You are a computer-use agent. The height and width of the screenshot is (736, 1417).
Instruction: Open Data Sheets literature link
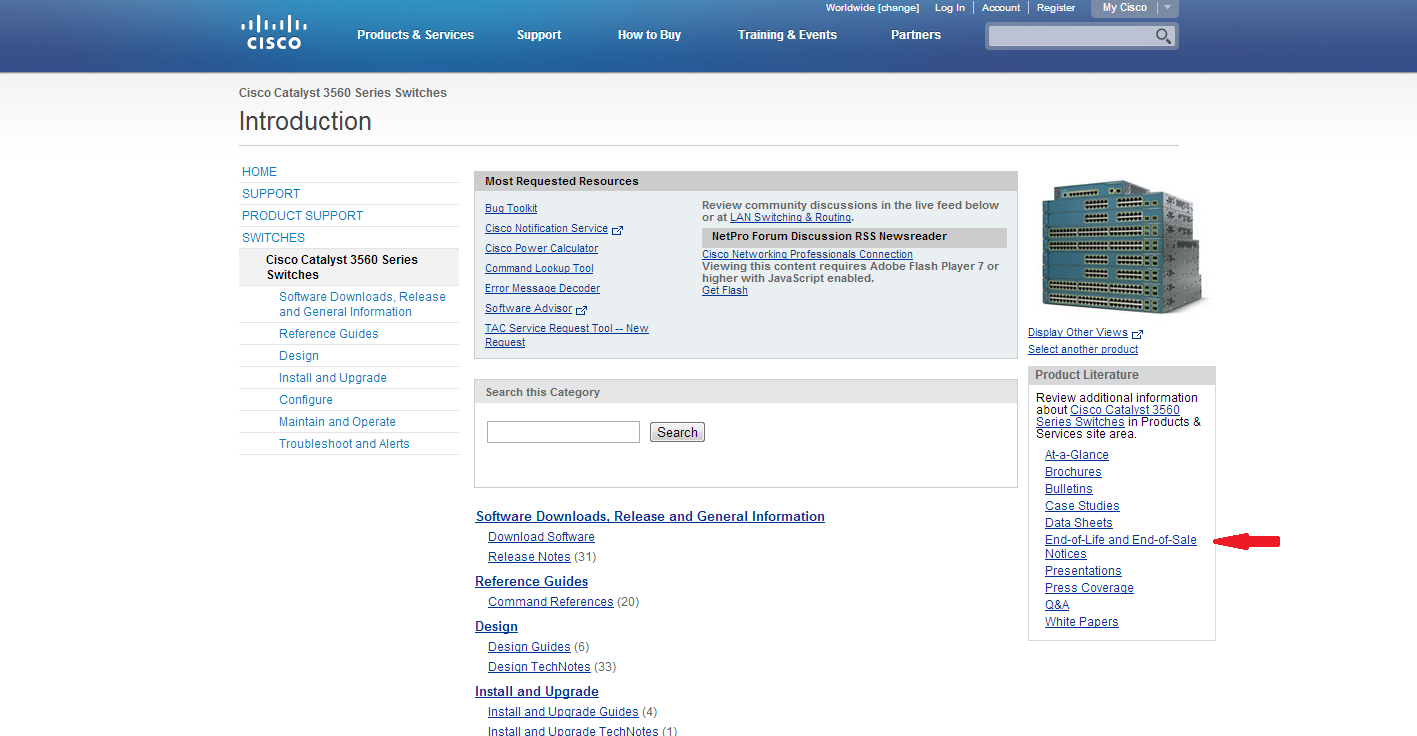[1079, 523]
